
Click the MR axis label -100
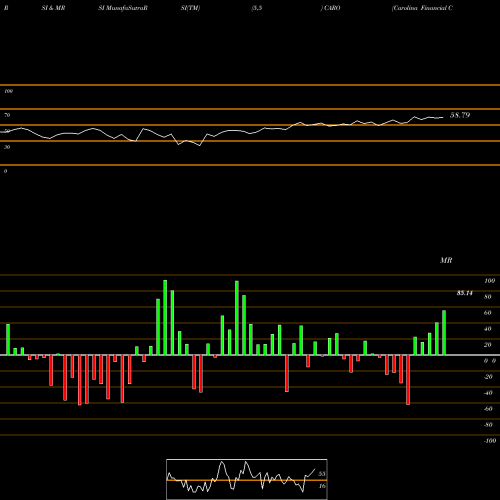(490, 441)
